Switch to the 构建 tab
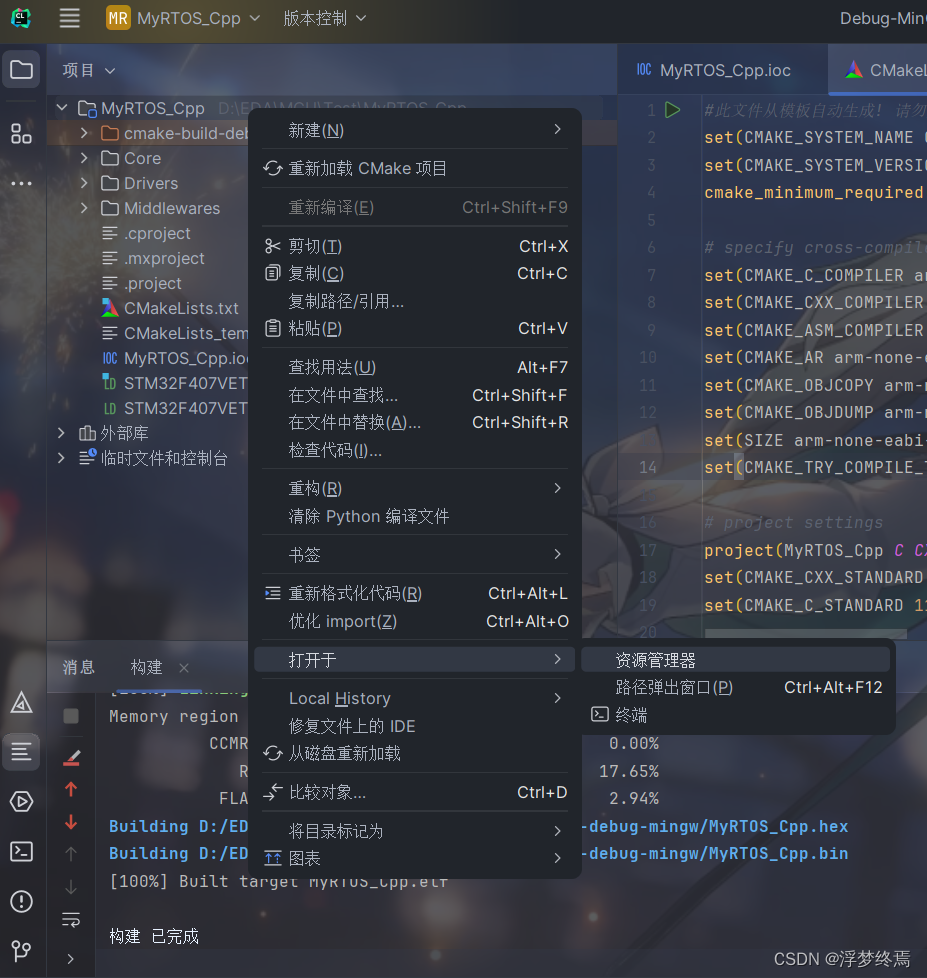Viewport: 927px width, 978px height. tap(147, 667)
